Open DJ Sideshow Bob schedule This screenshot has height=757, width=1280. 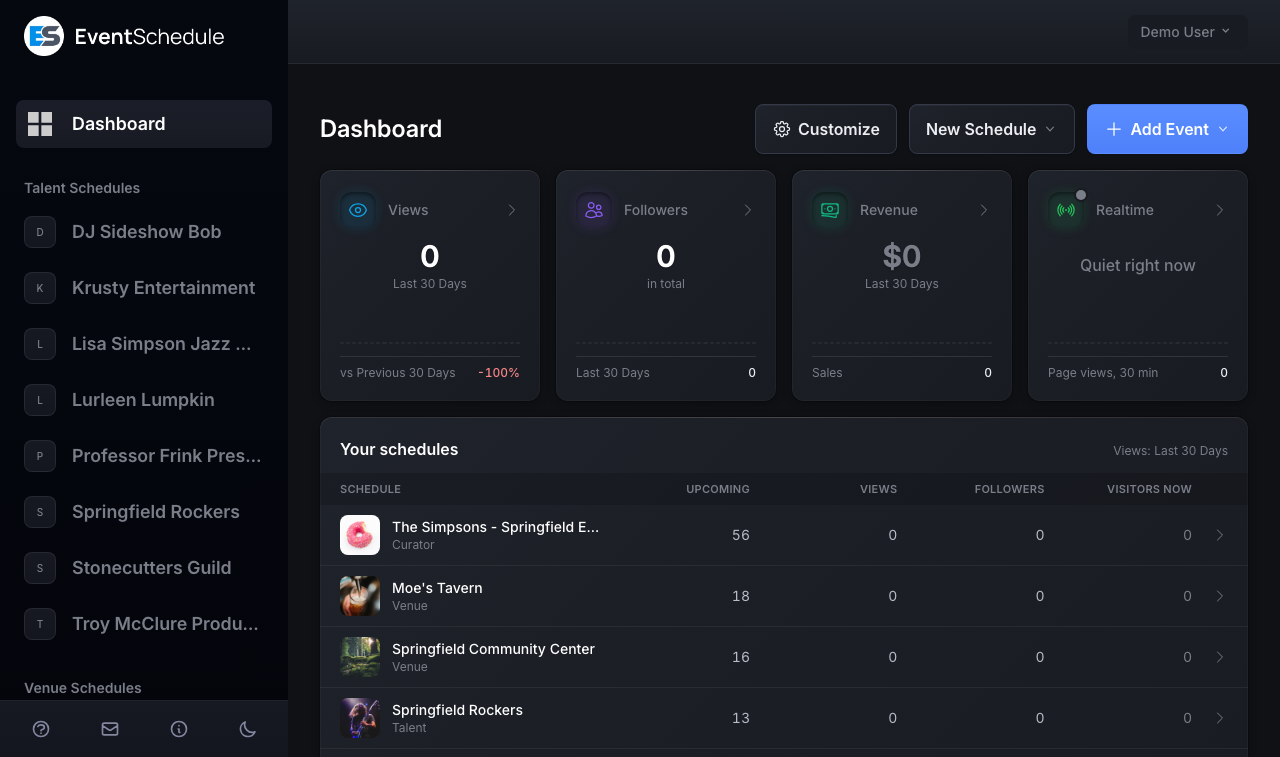[144, 232]
